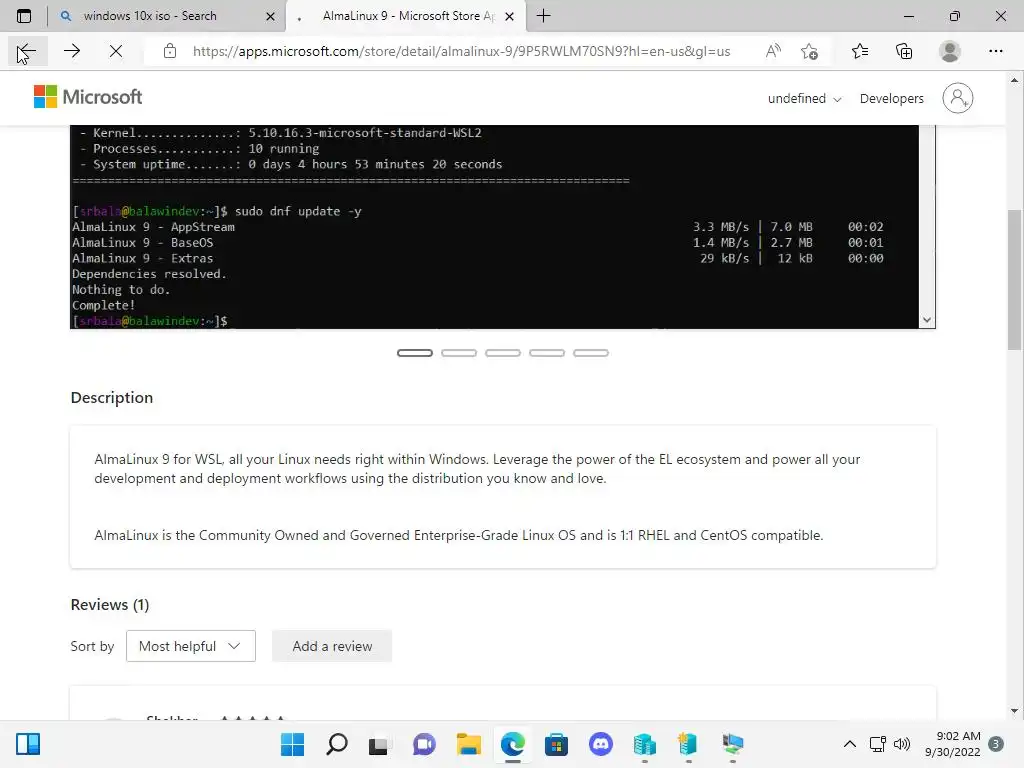
Task: Click the scrollbar down arrow
Action: coord(1014,711)
